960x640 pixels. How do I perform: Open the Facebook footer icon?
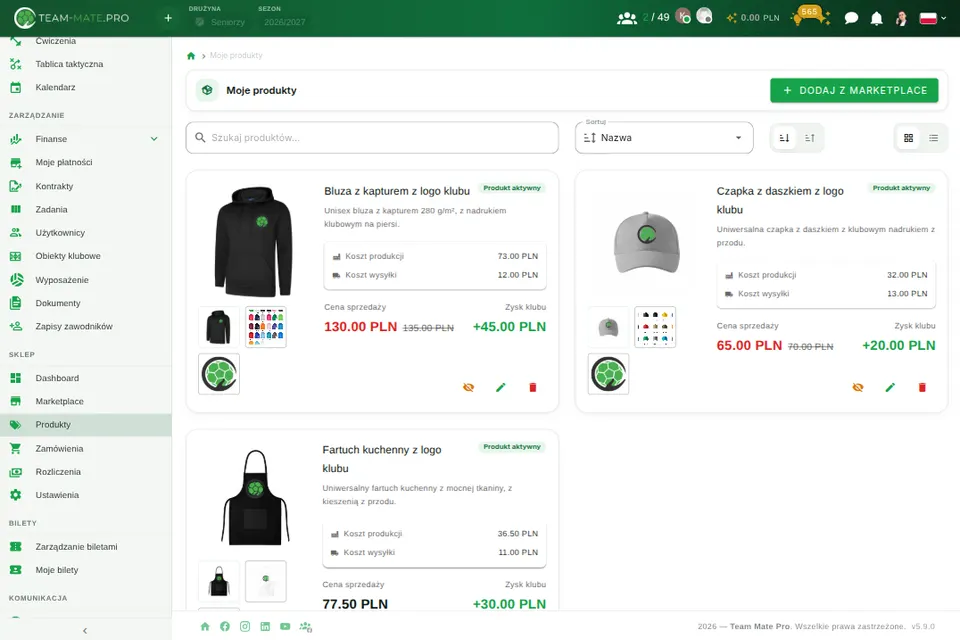coord(225,627)
